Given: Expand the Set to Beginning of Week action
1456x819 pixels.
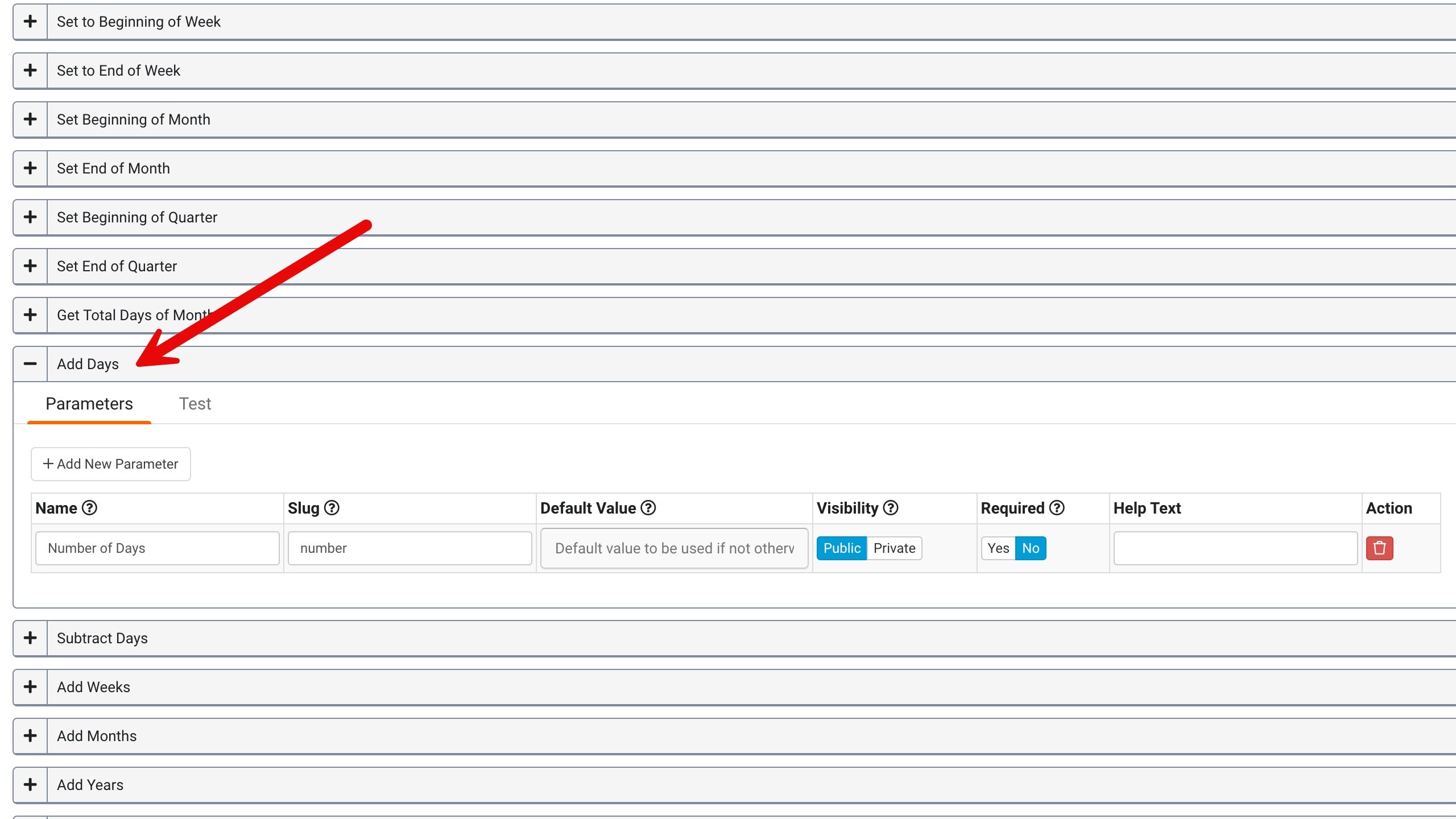Looking at the screenshot, I should [x=29, y=21].
